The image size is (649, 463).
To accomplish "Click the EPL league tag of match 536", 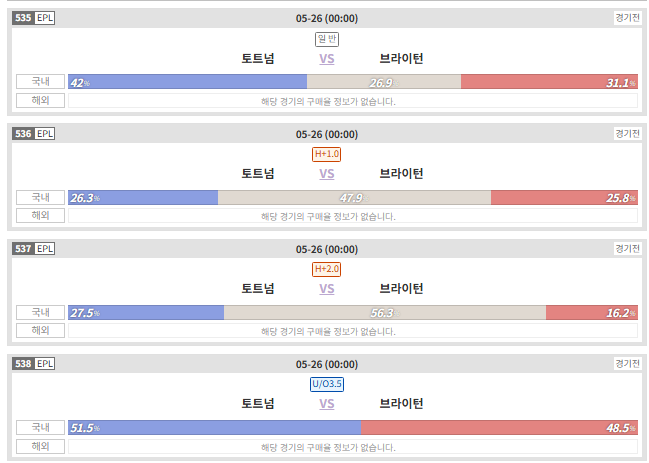I will (x=45, y=134).
